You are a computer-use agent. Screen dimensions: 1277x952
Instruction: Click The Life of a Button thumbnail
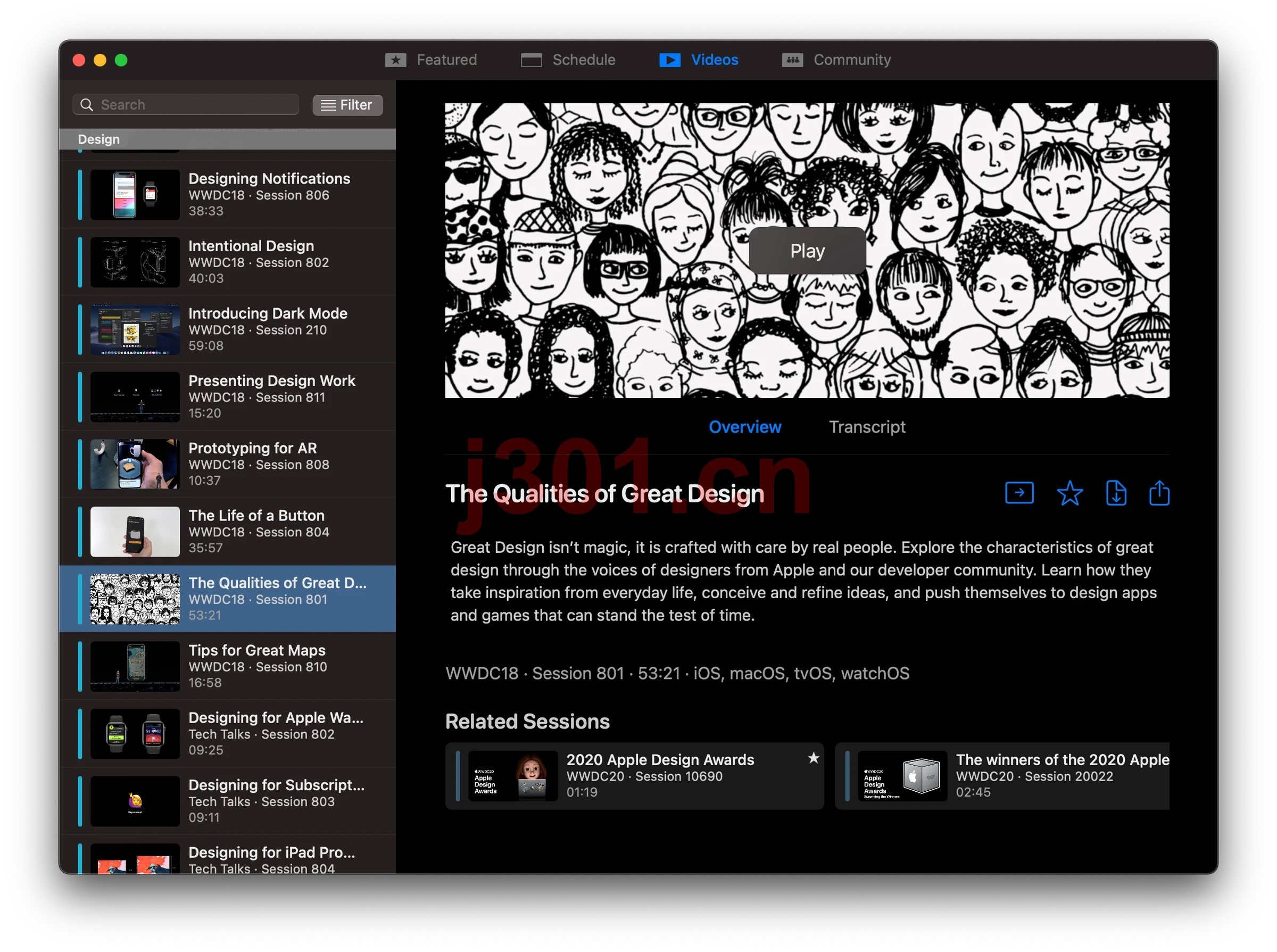pyautogui.click(x=135, y=532)
